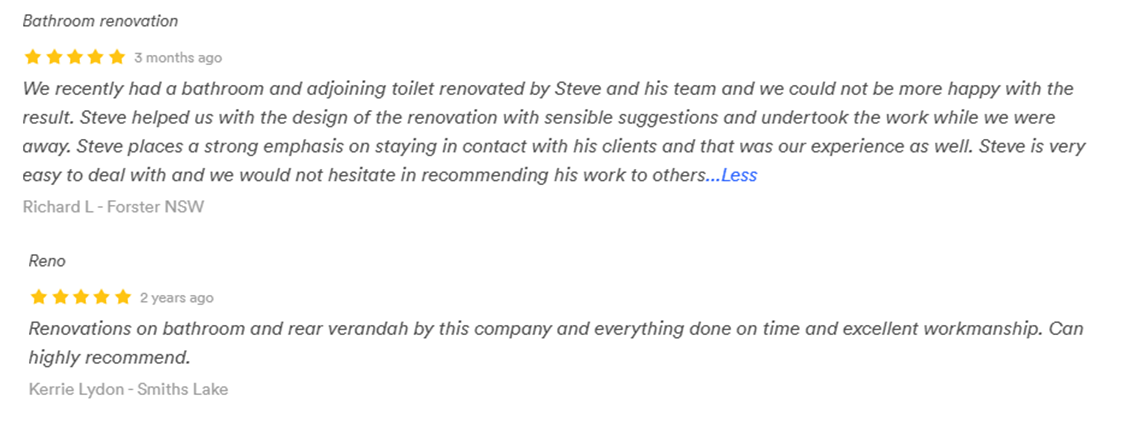Collapse the review with the ...Less link

(x=731, y=176)
